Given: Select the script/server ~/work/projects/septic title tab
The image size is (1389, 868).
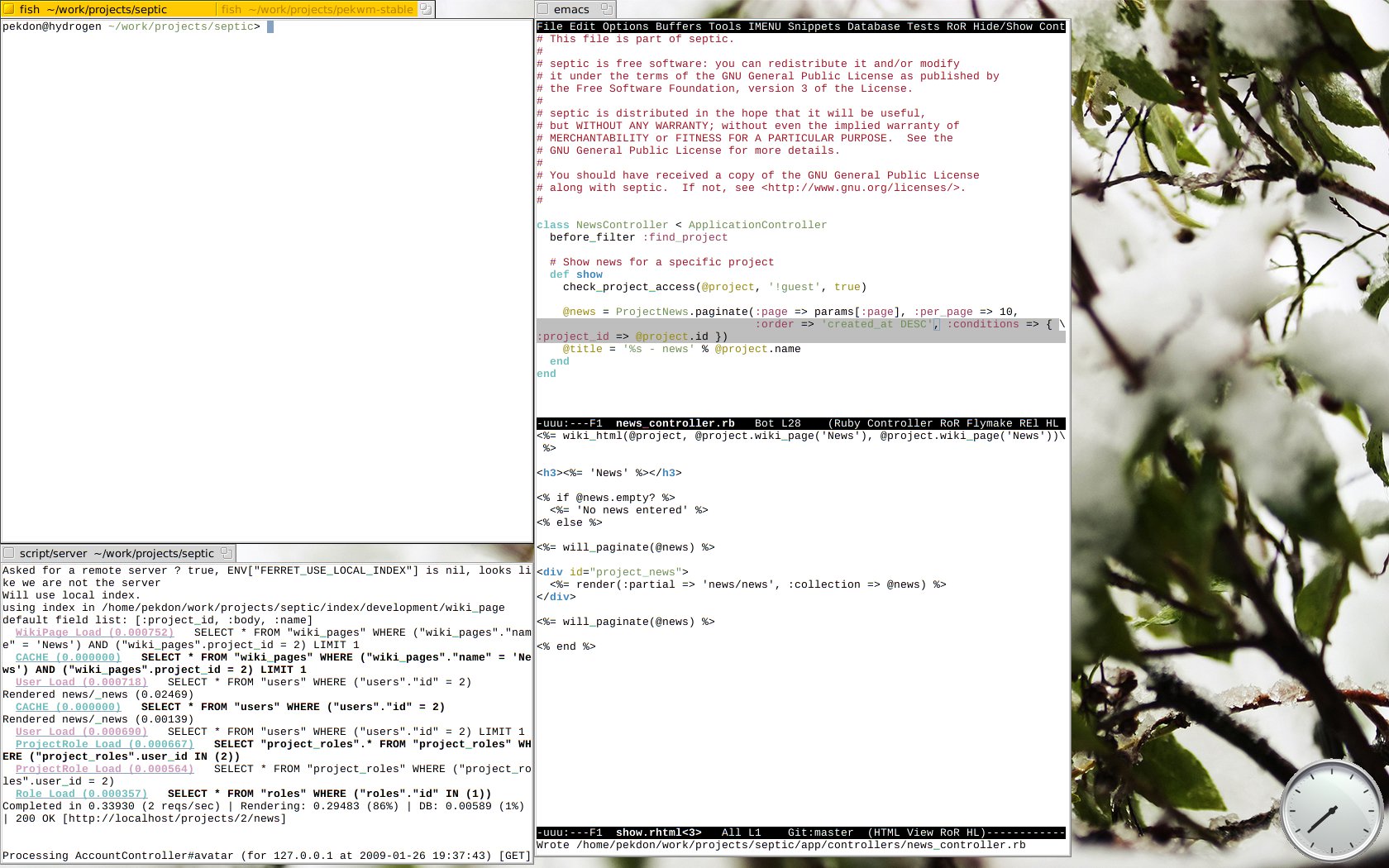Looking at the screenshot, I should (117, 553).
